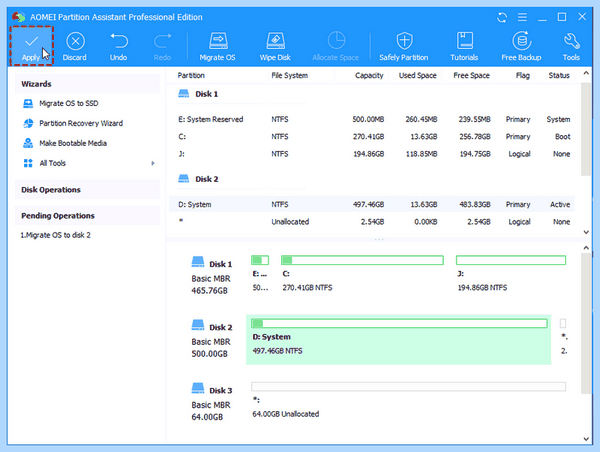
Task: Select Disk 1 icon in partition list
Action: (184, 93)
